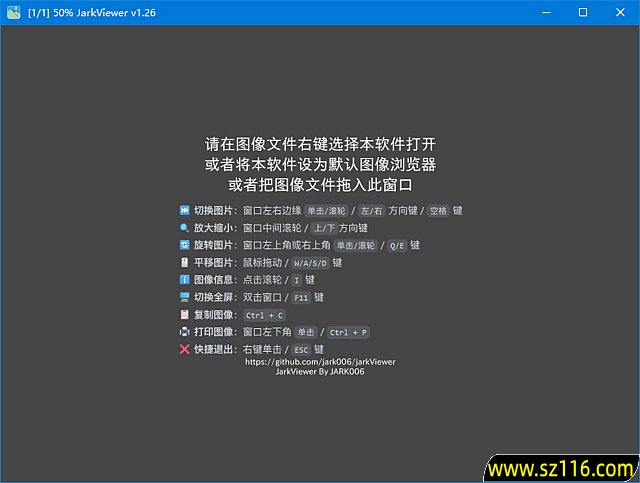This screenshot has width=640, height=483.
Task: Click the 快捷退出 label
Action: pos(213,349)
